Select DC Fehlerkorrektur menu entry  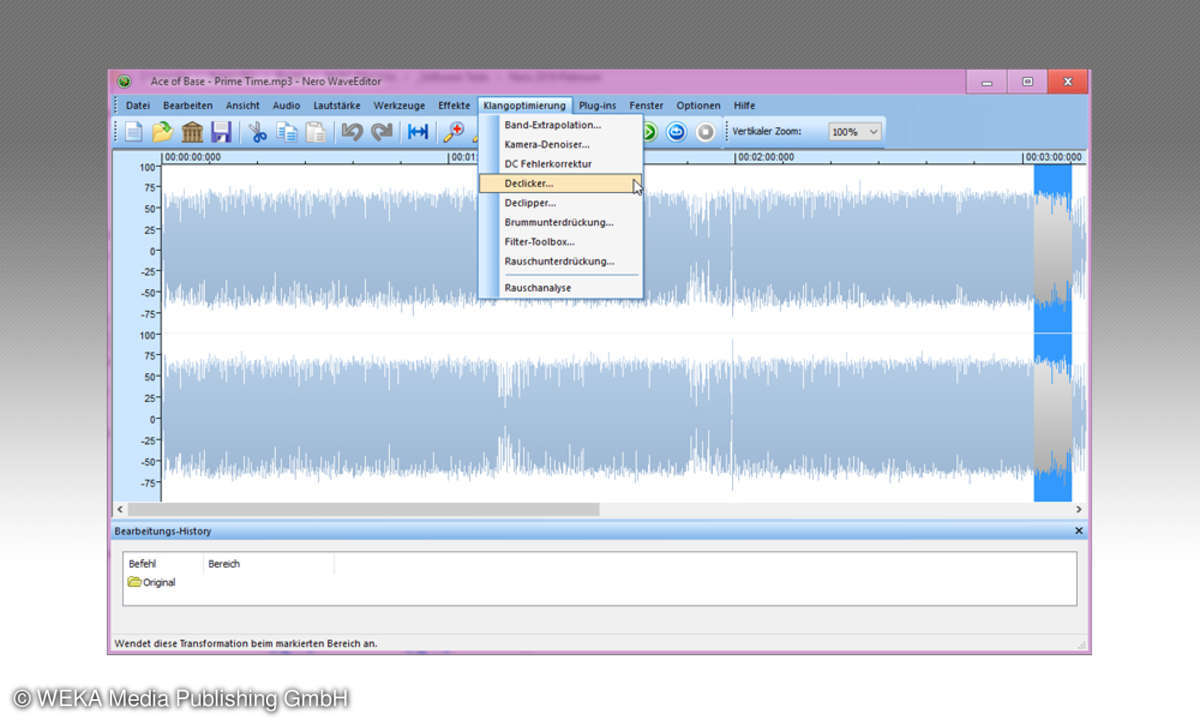(561, 164)
